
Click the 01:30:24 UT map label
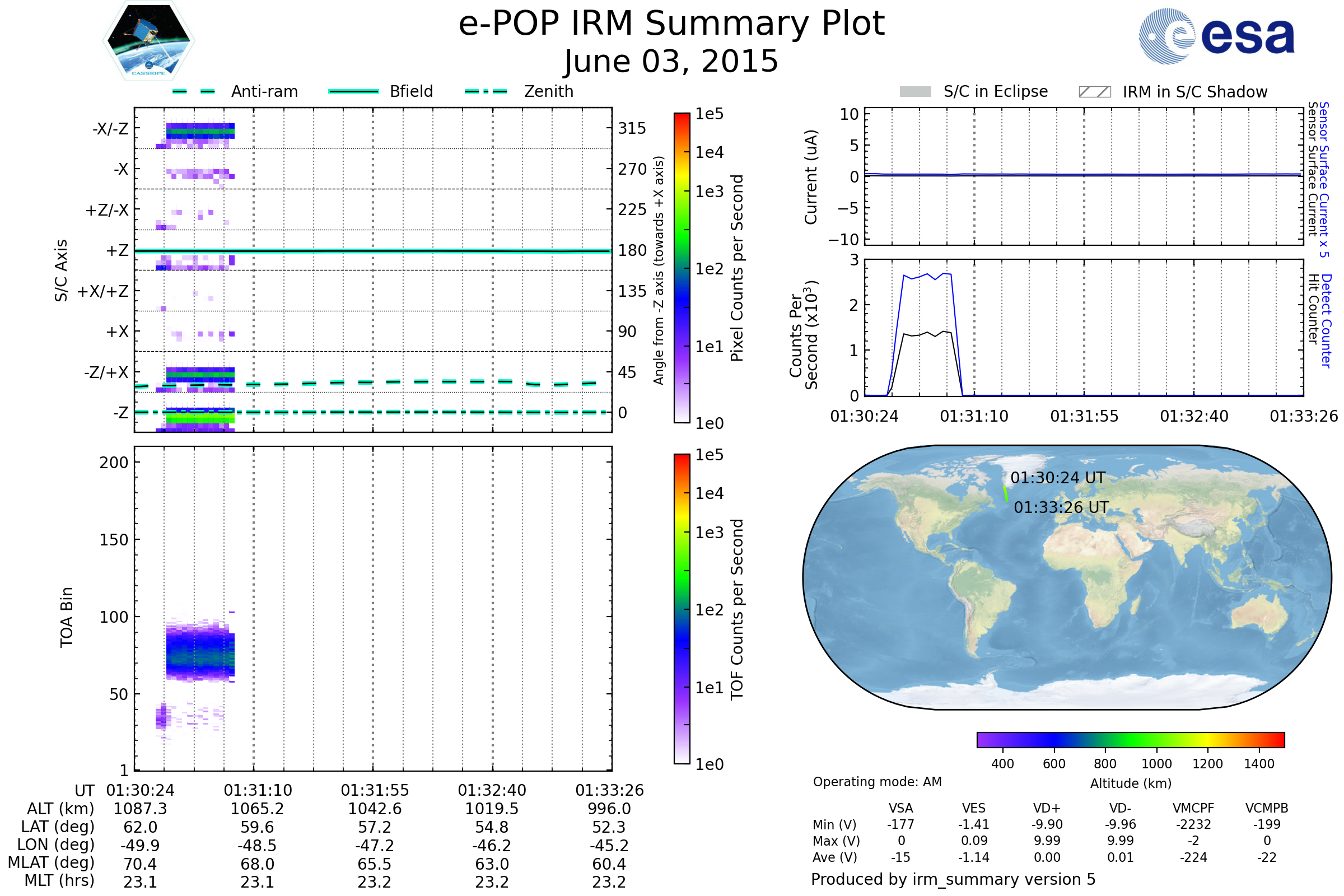coord(1058,478)
